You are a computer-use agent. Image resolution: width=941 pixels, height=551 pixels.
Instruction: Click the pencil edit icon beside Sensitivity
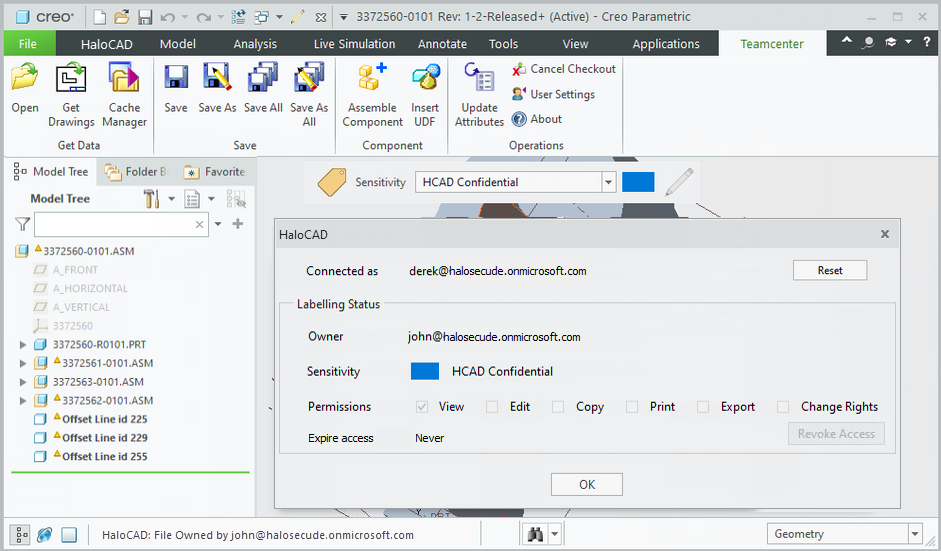click(679, 182)
